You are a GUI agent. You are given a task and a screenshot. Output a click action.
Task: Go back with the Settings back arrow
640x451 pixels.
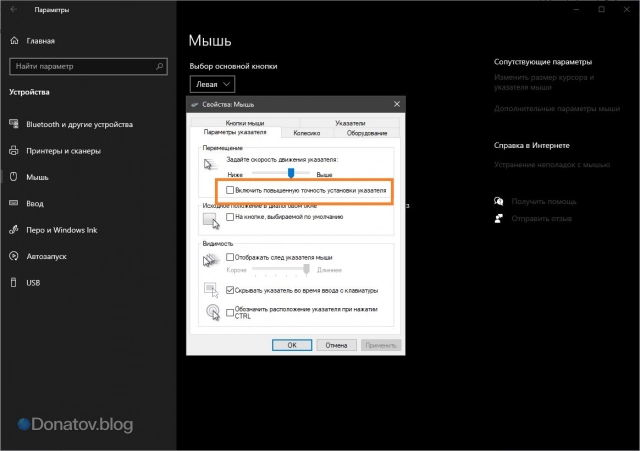pyautogui.click(x=14, y=9)
